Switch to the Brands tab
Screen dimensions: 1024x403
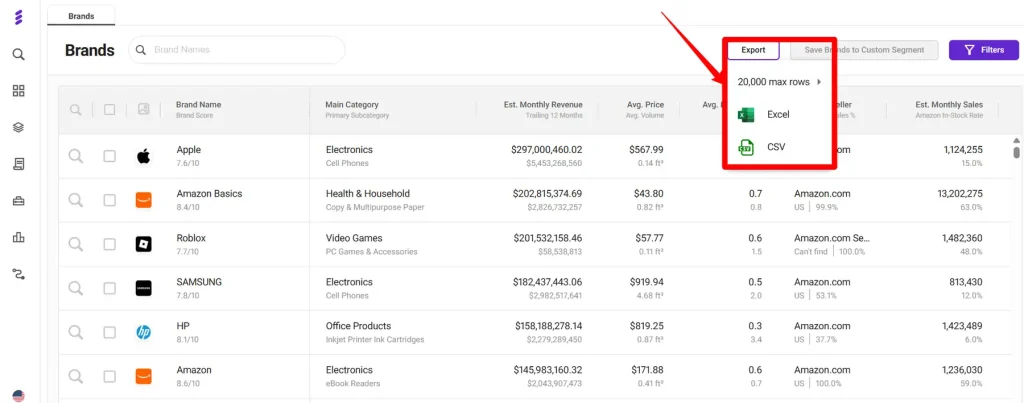coord(81,16)
